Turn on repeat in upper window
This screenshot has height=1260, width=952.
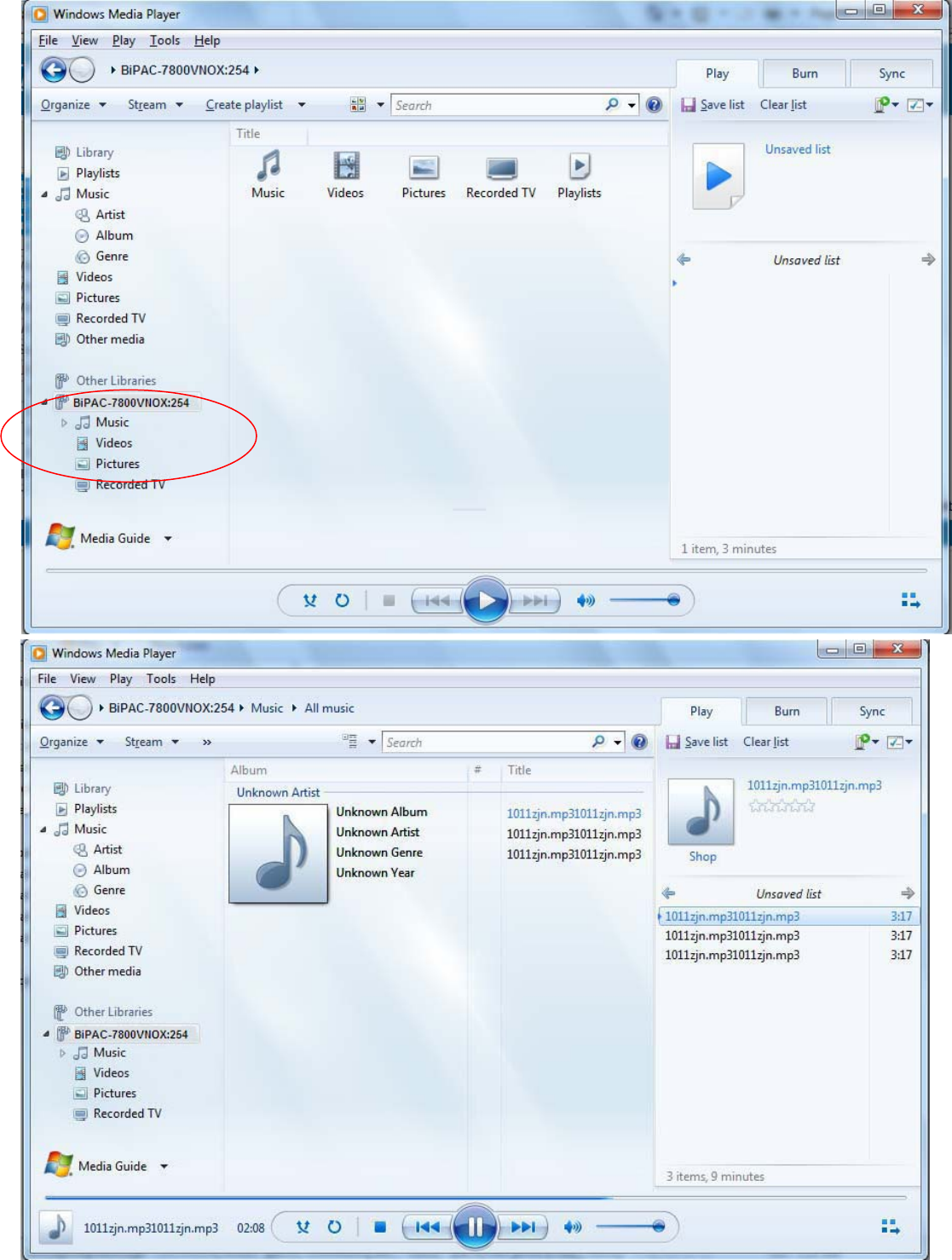pos(342,600)
